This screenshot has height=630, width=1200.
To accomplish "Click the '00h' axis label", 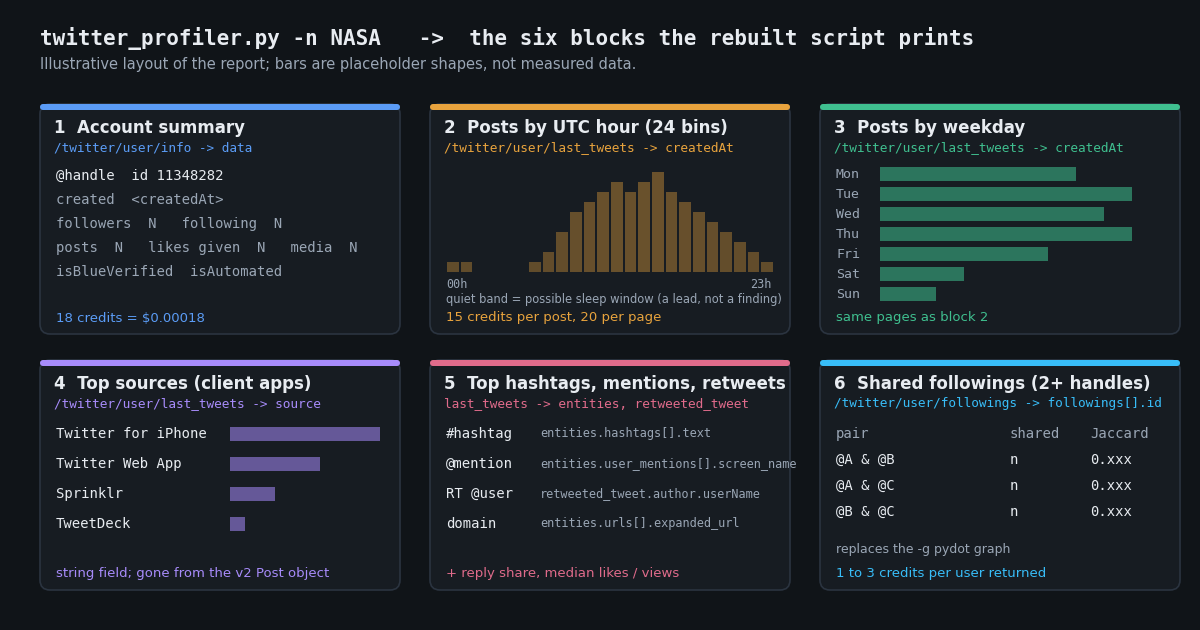I will pos(456,284).
